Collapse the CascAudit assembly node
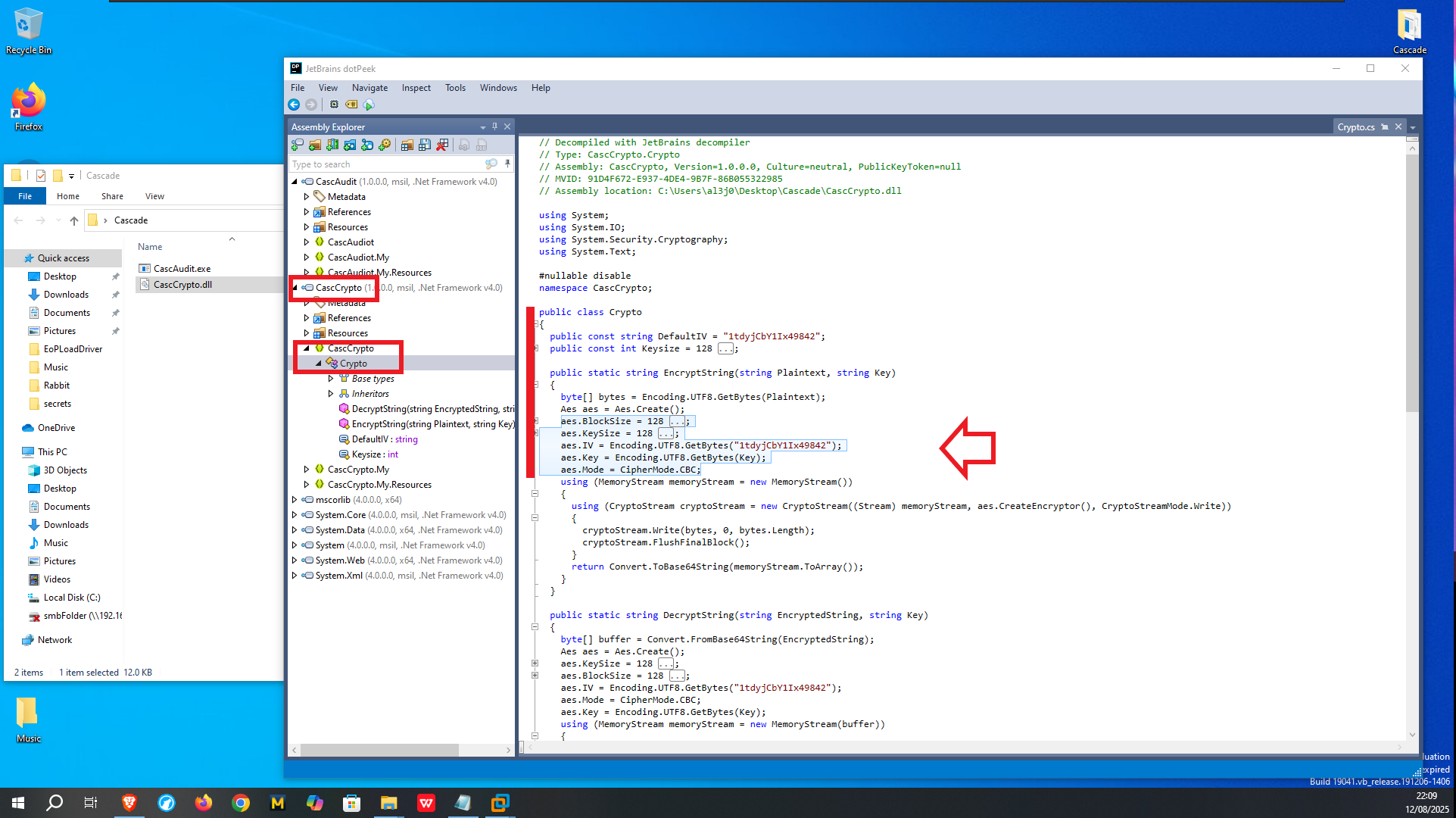 coord(295,182)
